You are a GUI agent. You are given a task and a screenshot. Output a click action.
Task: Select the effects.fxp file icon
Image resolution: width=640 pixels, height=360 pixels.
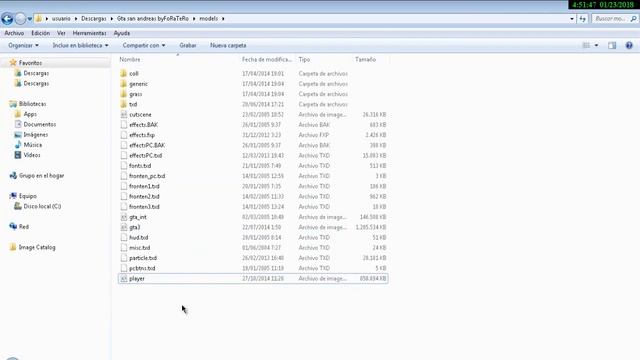[x=124, y=135]
